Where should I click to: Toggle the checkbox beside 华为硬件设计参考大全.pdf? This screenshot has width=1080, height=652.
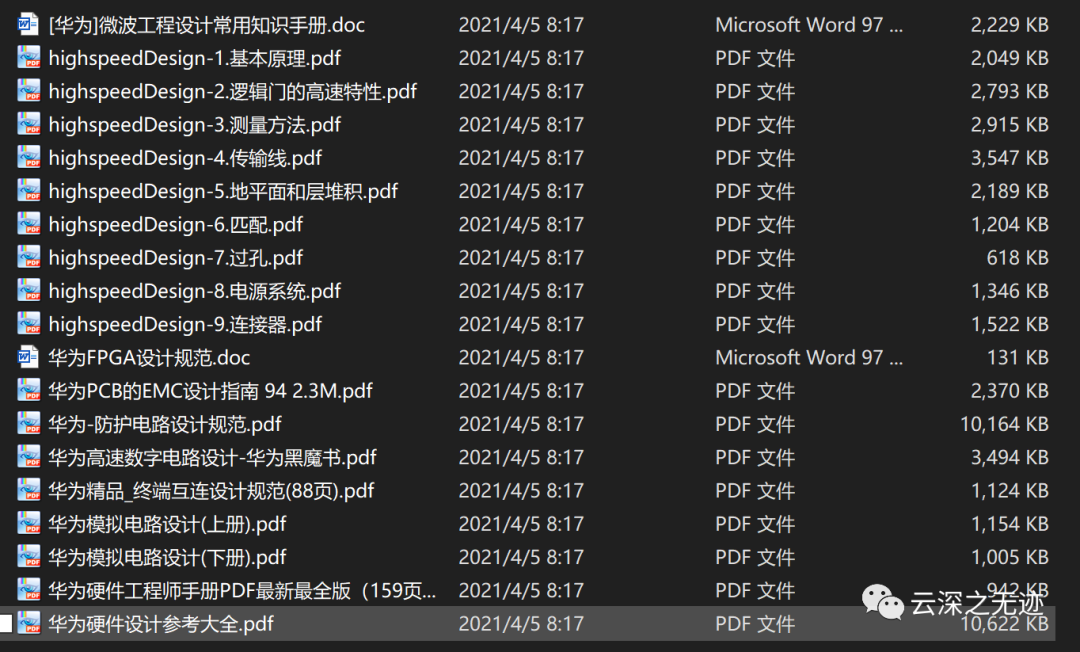point(6,624)
